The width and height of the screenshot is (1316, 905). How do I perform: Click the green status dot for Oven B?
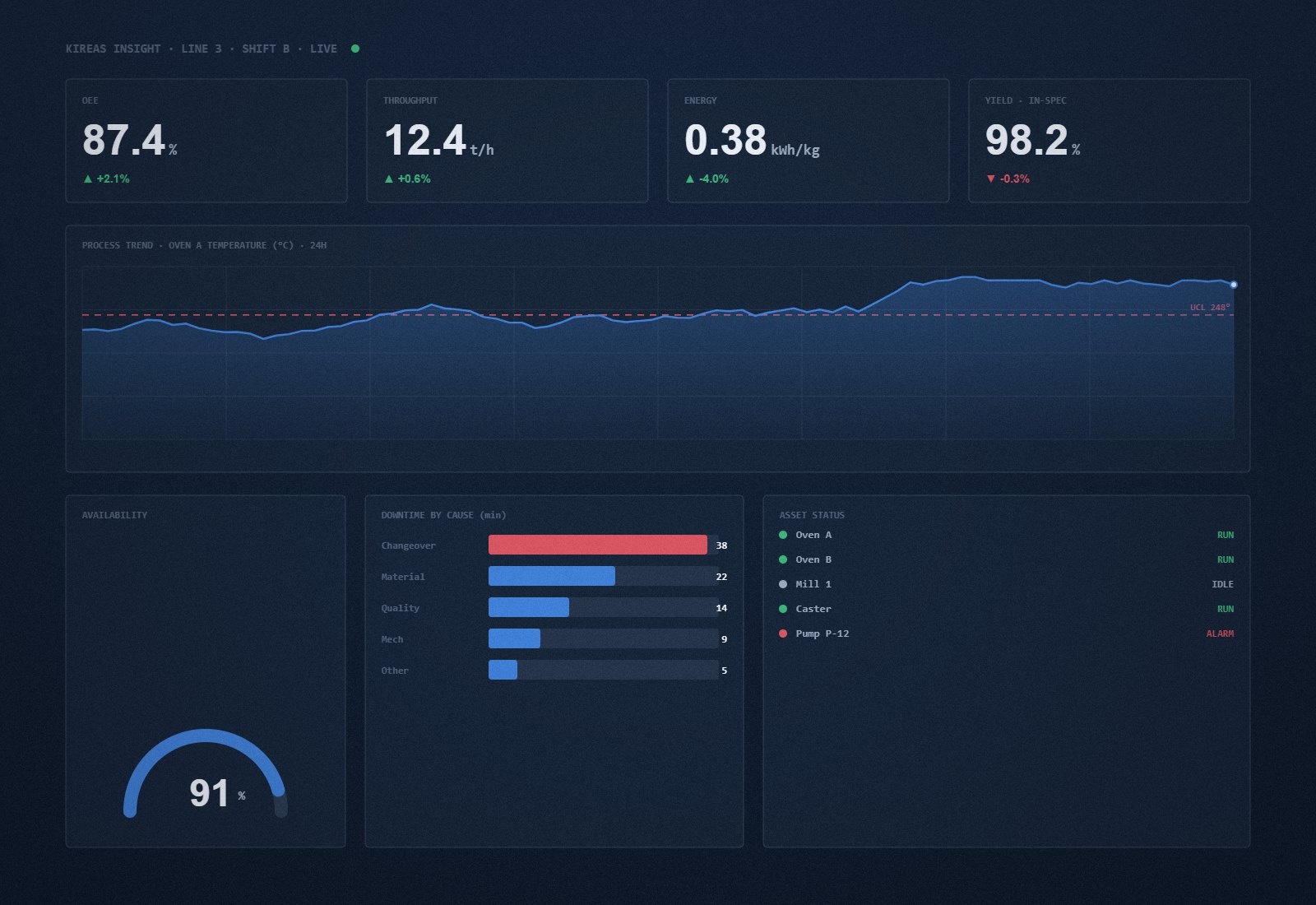783,559
